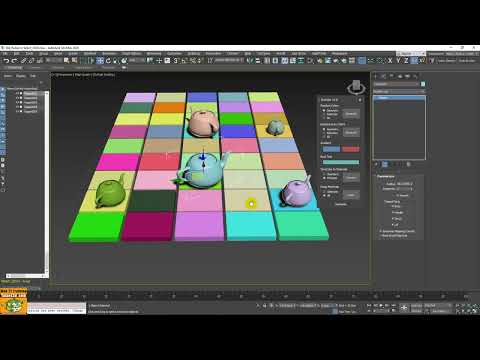Open the Modifiers menu
Screen dimensions: 480x360
[x=90, y=53]
